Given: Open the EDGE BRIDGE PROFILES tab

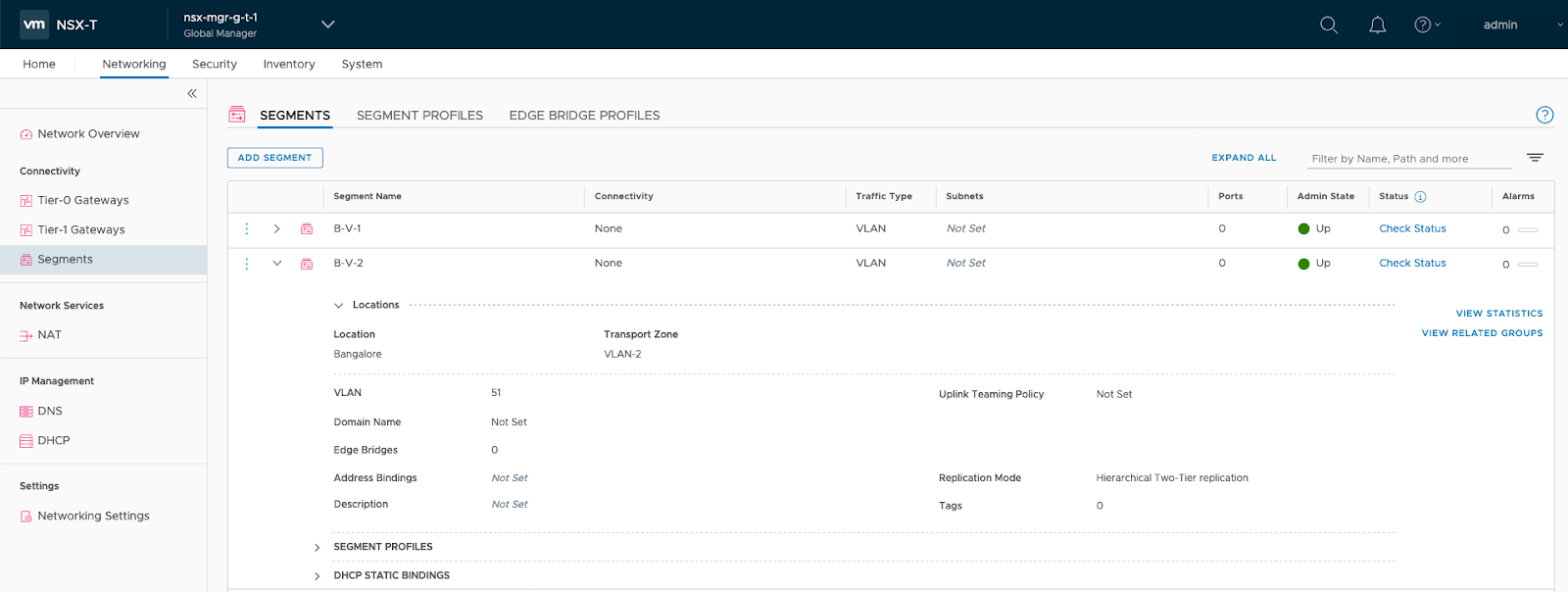Looking at the screenshot, I should tap(584, 115).
